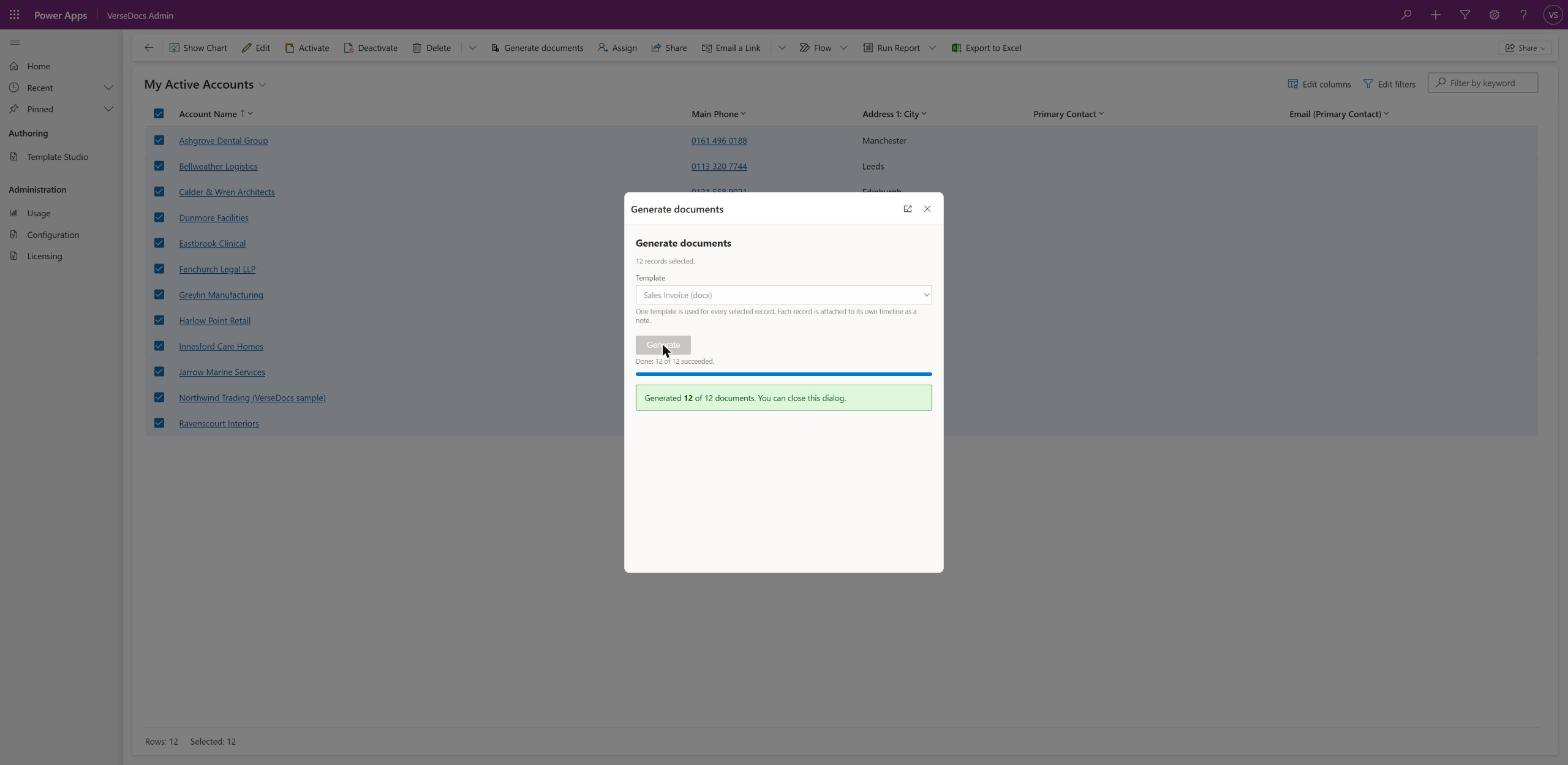Viewport: 1568px width, 765px height.
Task: Open the Email a Link dropdown chevron
Action: 781,48
